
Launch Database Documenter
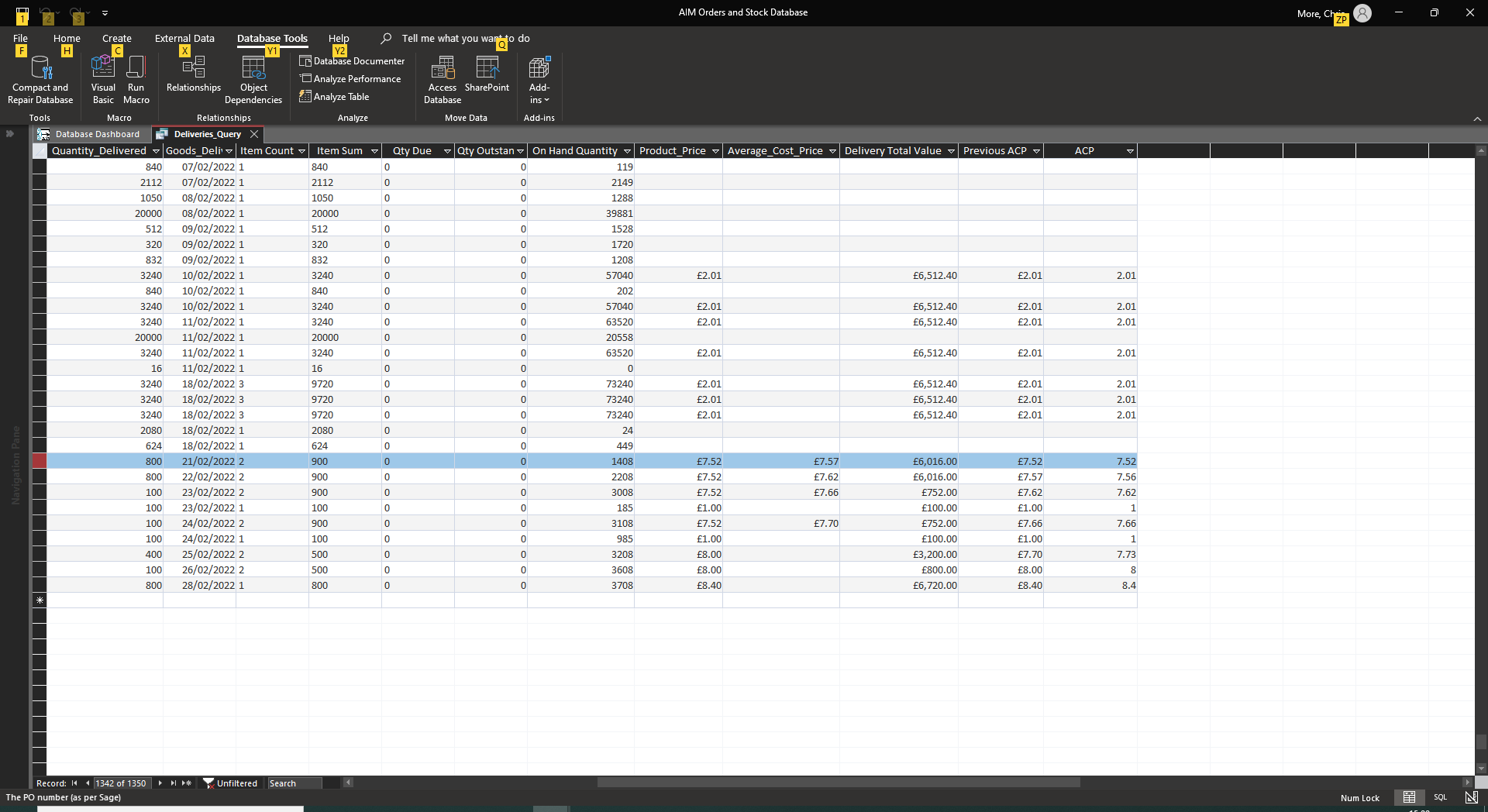352,61
